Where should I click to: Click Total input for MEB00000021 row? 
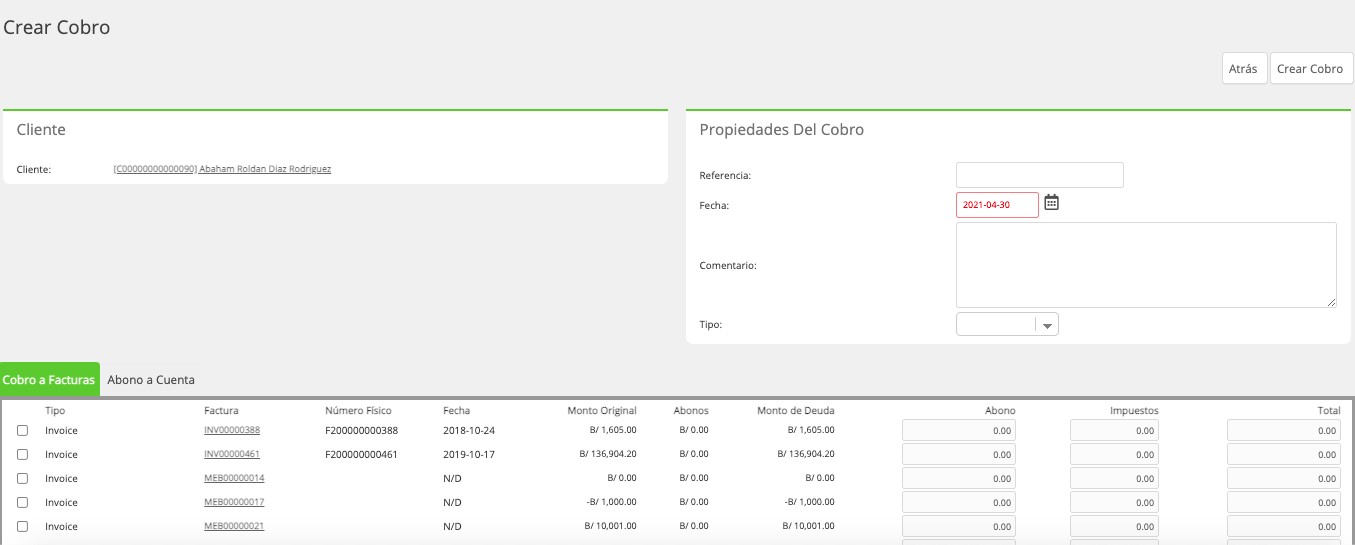click(1284, 527)
